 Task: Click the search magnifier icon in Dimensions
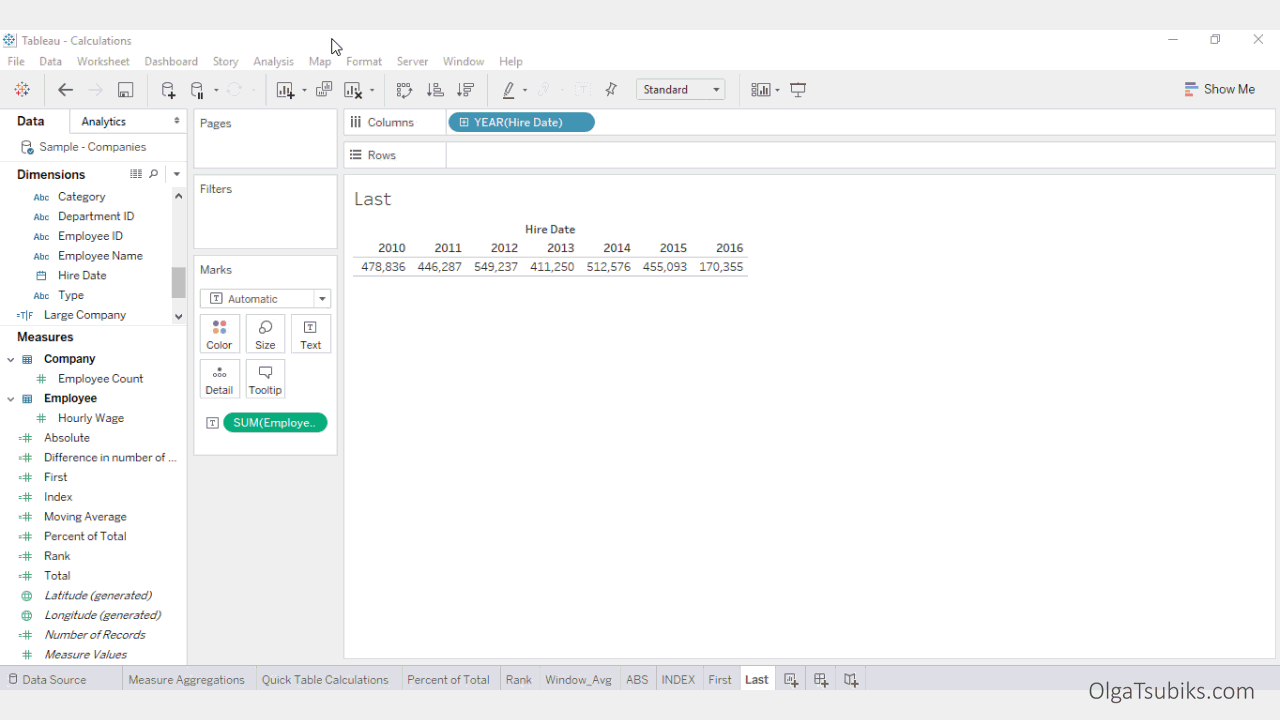point(154,174)
